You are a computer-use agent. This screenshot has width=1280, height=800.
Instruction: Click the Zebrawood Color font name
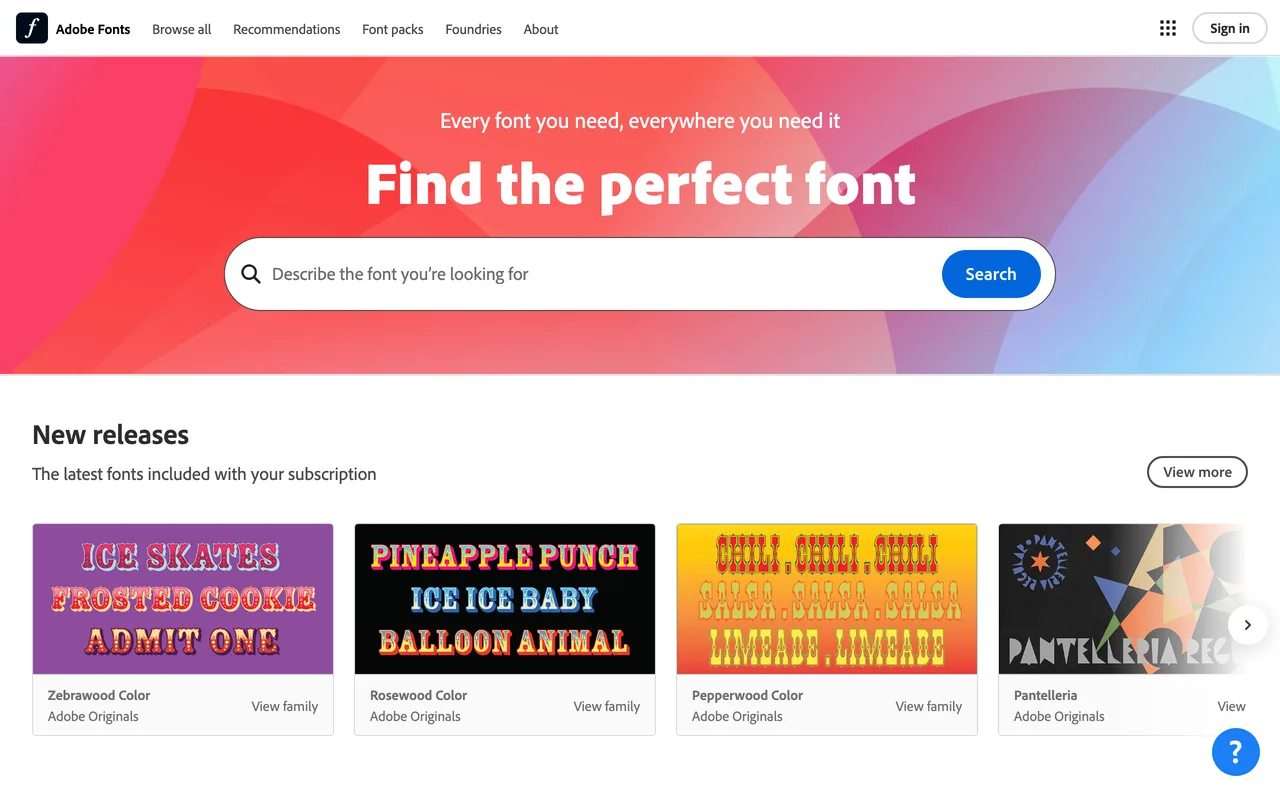pyautogui.click(x=99, y=695)
